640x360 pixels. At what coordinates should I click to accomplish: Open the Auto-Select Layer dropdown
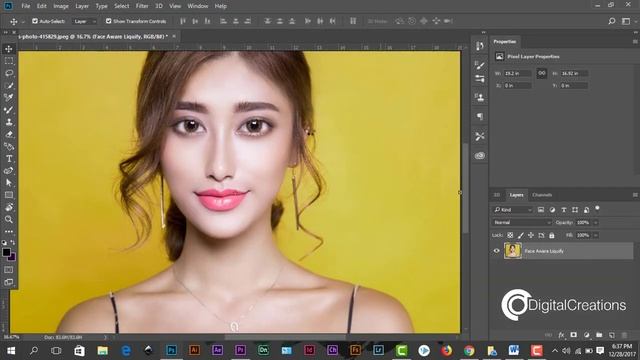(84, 21)
